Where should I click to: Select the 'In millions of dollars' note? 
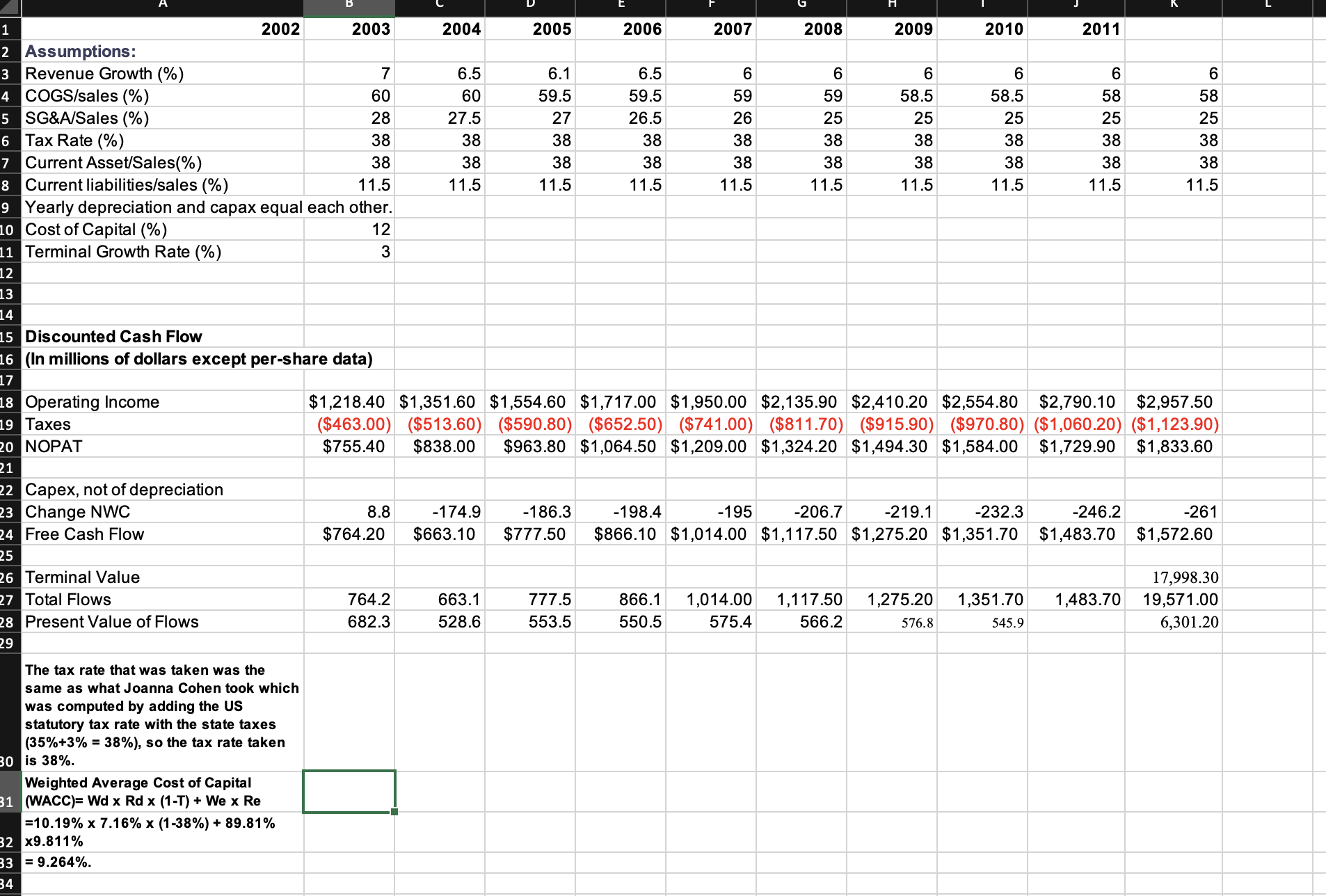coord(199,359)
